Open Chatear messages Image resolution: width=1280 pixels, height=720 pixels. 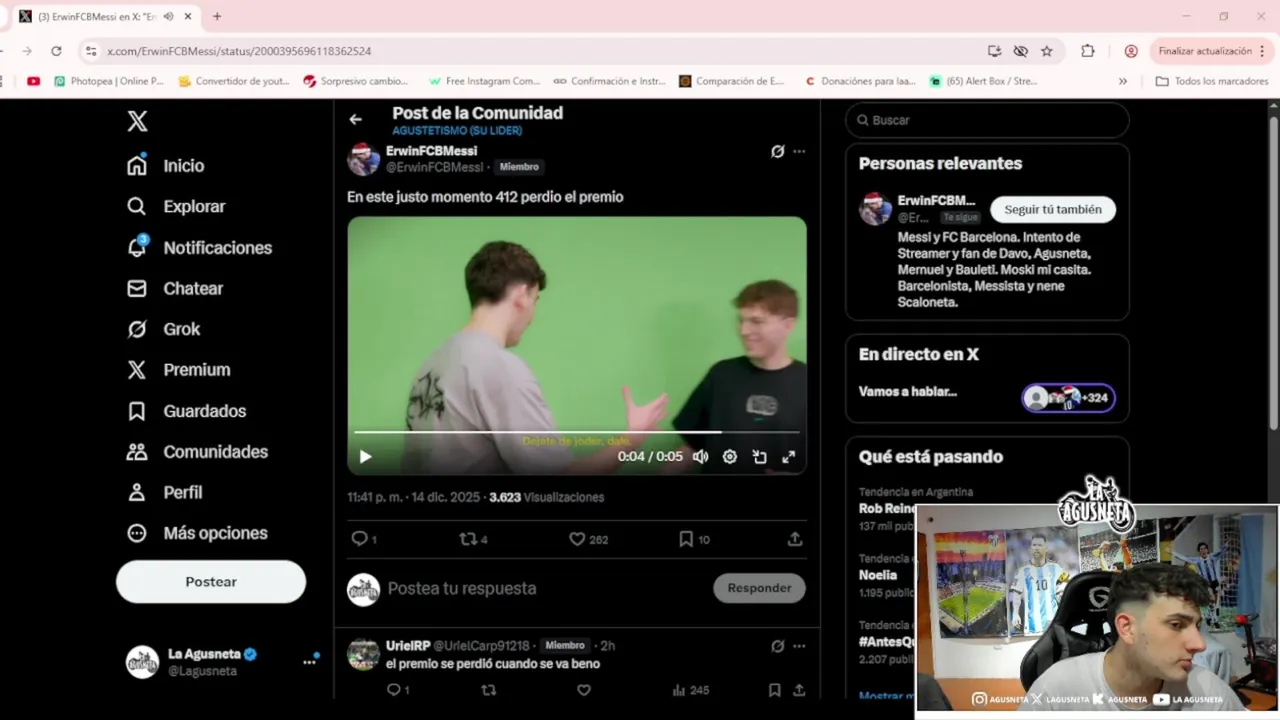point(175,289)
